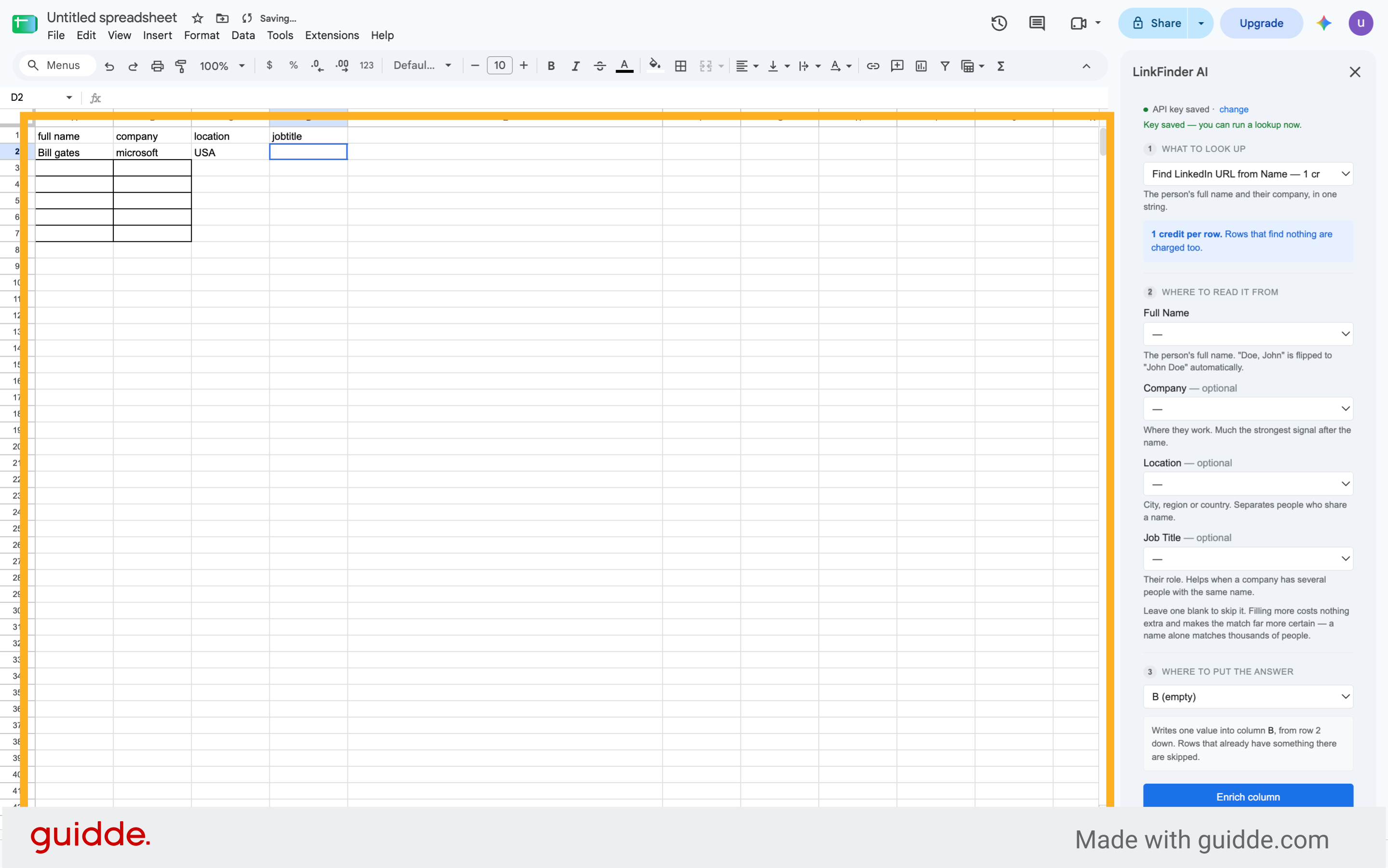Add a comment from toolbar
Image resolution: width=1388 pixels, height=868 pixels.
pos(897,66)
